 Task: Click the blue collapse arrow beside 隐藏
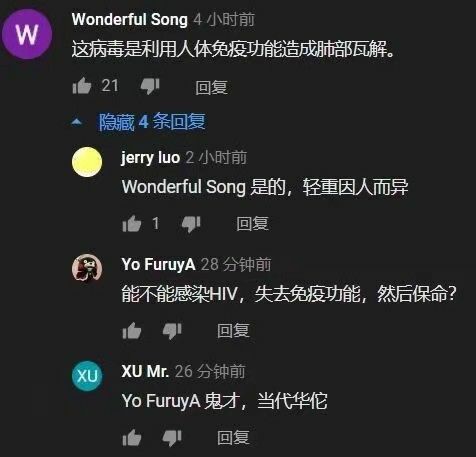pyautogui.click(x=77, y=122)
